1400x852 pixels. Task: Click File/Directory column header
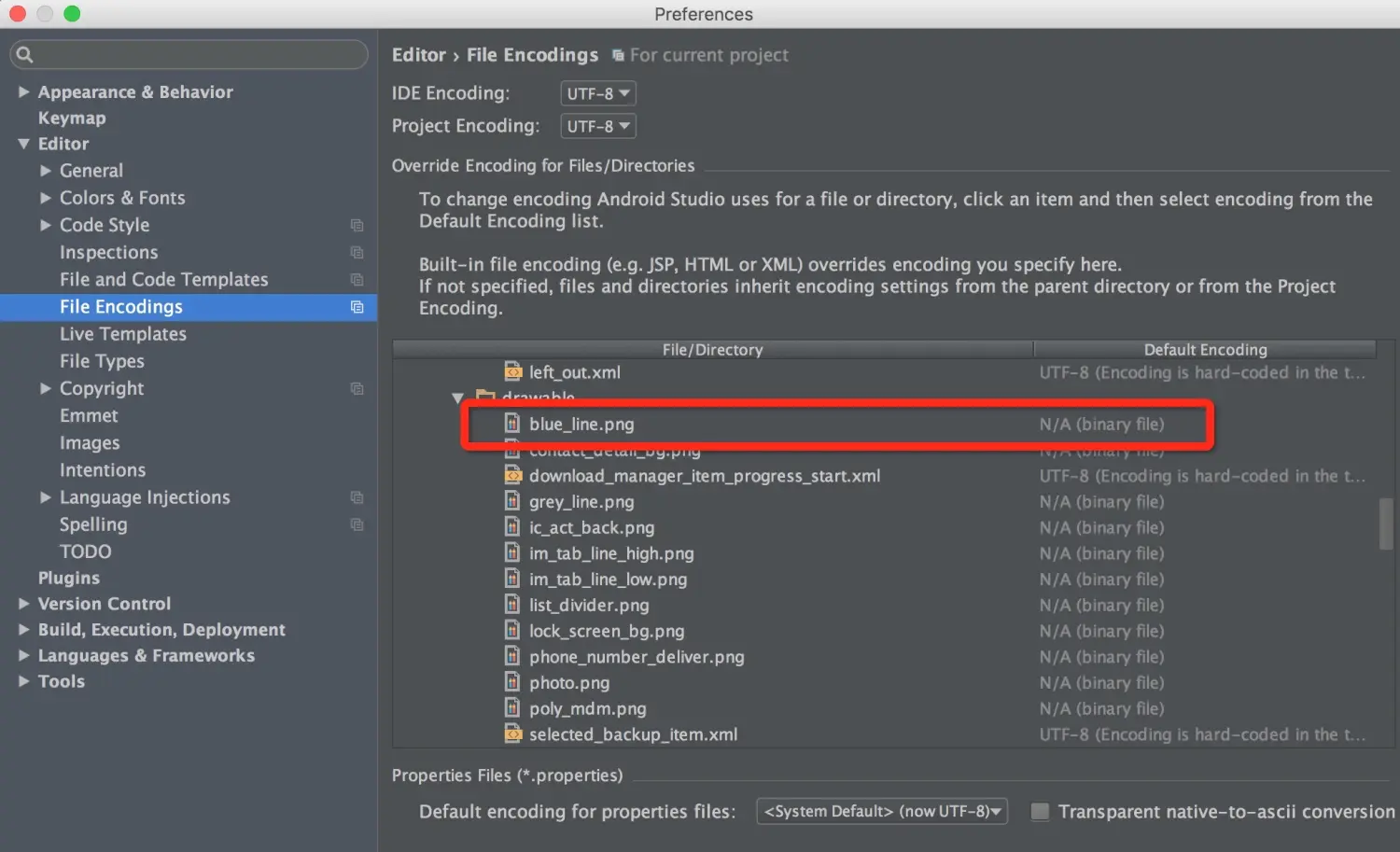coord(713,350)
